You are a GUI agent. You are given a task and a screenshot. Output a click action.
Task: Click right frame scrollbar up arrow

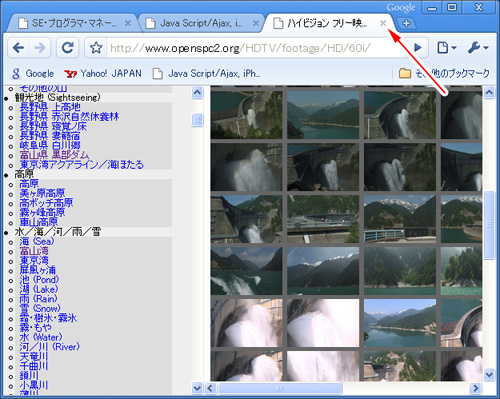click(x=489, y=92)
